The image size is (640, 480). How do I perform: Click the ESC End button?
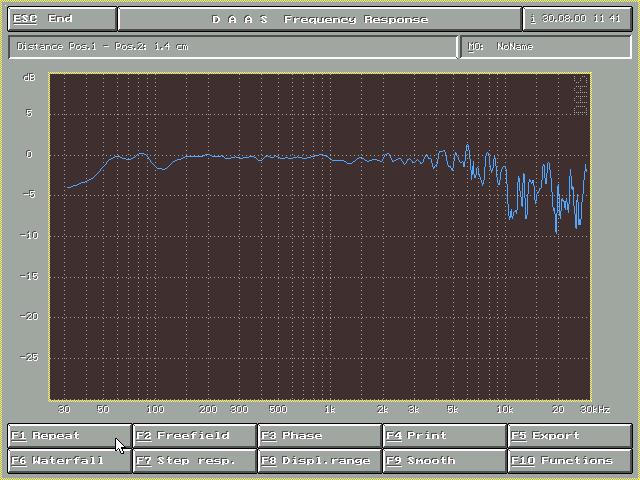60,19
